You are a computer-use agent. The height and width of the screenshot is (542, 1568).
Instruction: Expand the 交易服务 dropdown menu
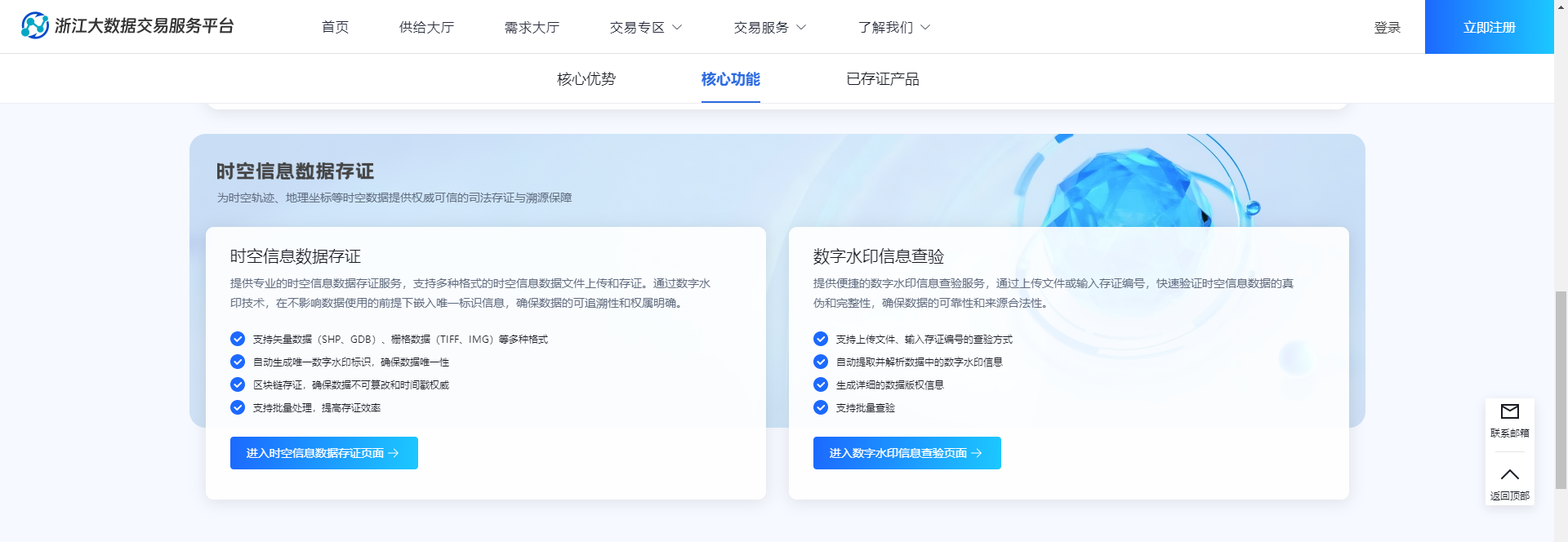[x=769, y=28]
